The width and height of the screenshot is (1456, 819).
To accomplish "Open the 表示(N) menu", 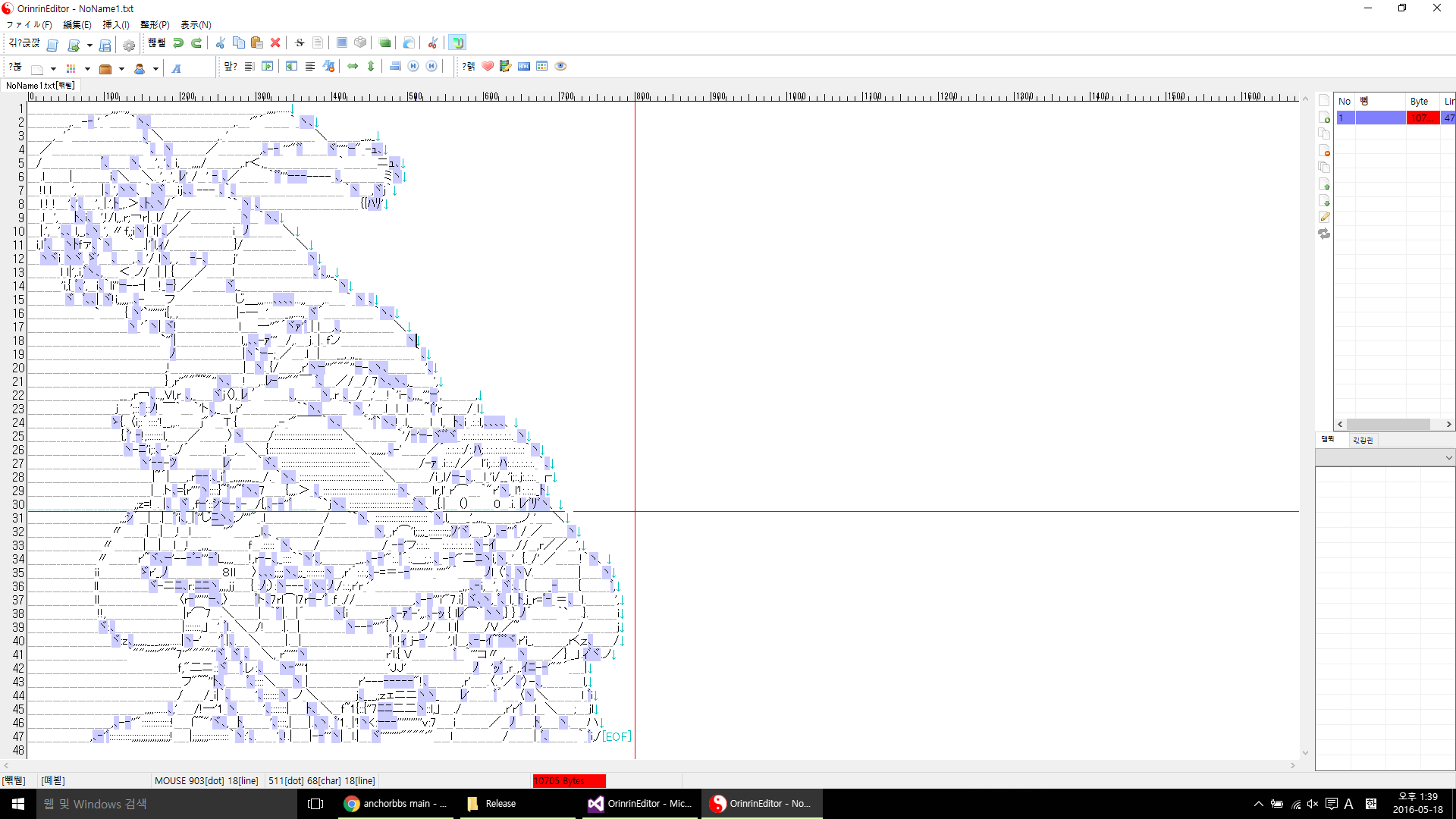I will [x=195, y=25].
